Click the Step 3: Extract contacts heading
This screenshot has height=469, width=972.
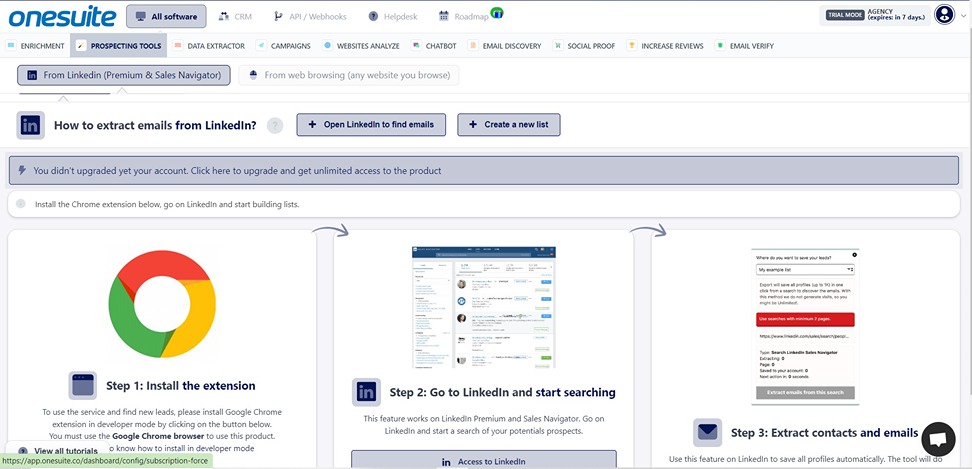[824, 432]
